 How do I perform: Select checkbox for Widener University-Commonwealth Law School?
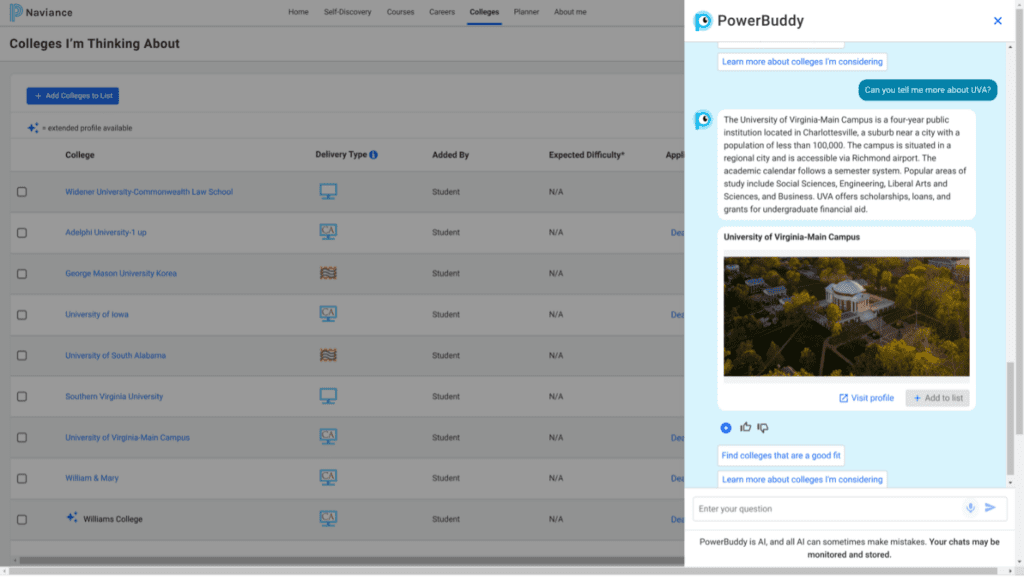(x=22, y=192)
